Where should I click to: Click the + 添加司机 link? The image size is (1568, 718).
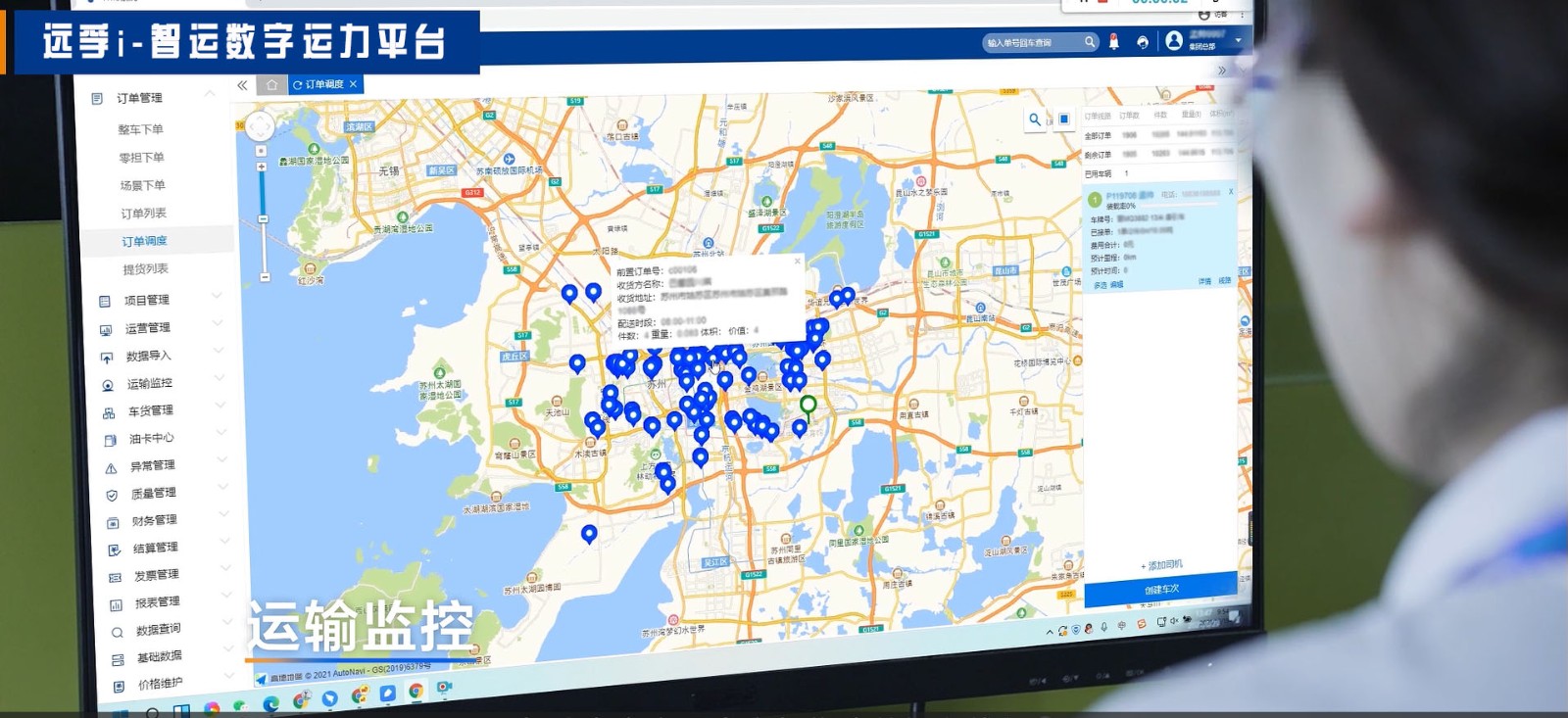(x=1161, y=565)
